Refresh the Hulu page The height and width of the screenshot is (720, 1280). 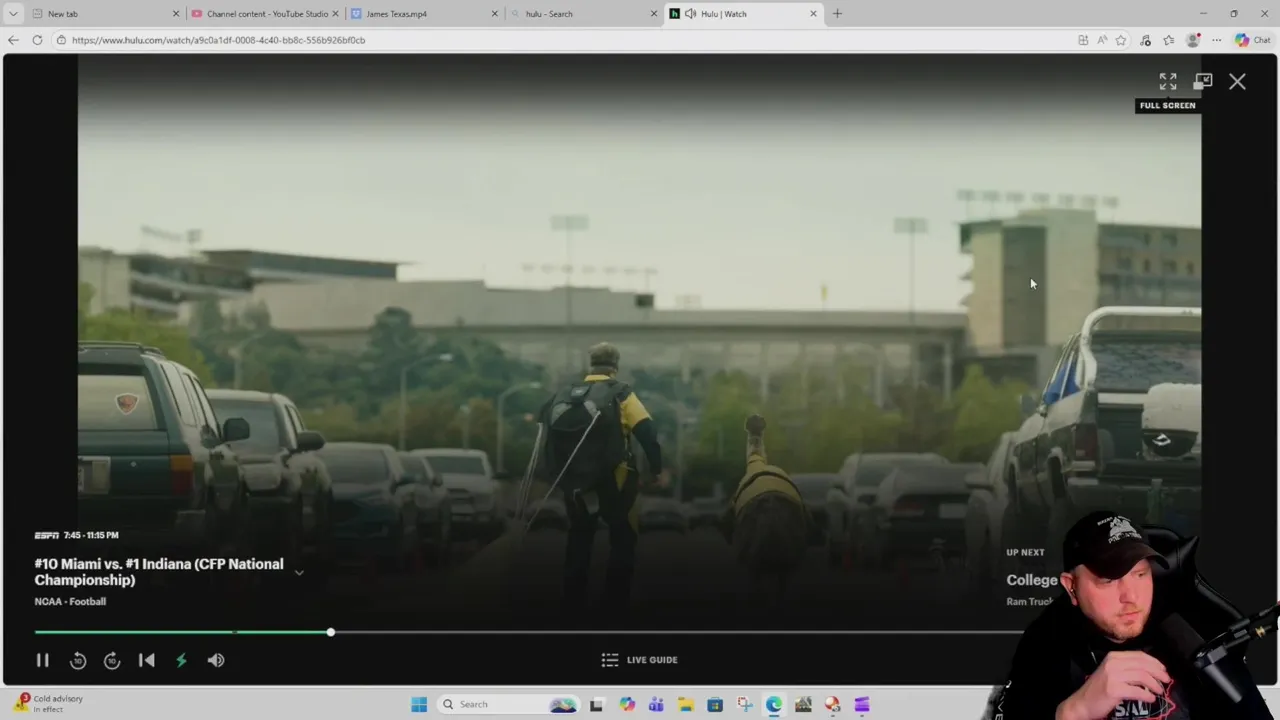click(x=37, y=40)
